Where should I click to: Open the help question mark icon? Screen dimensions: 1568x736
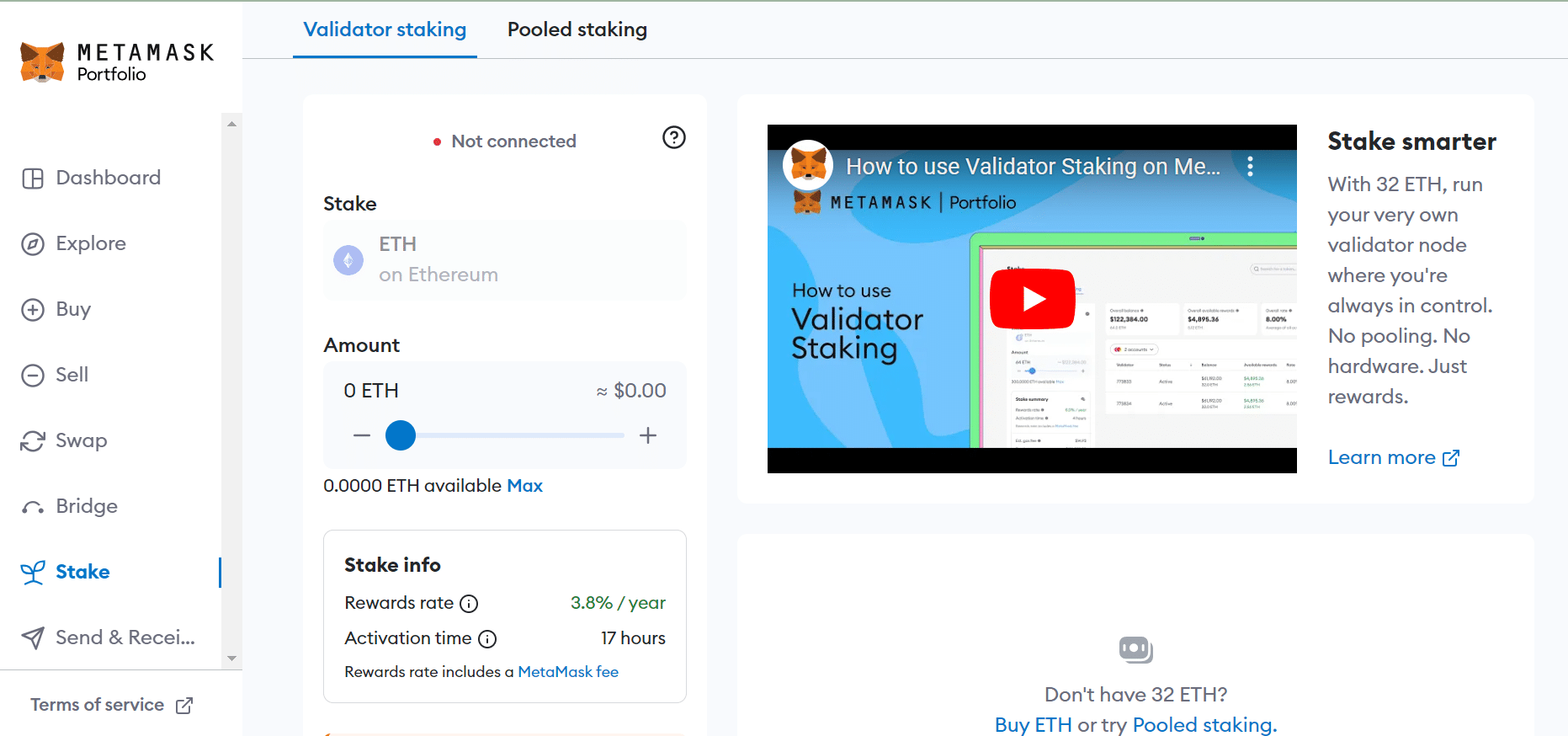tap(674, 137)
